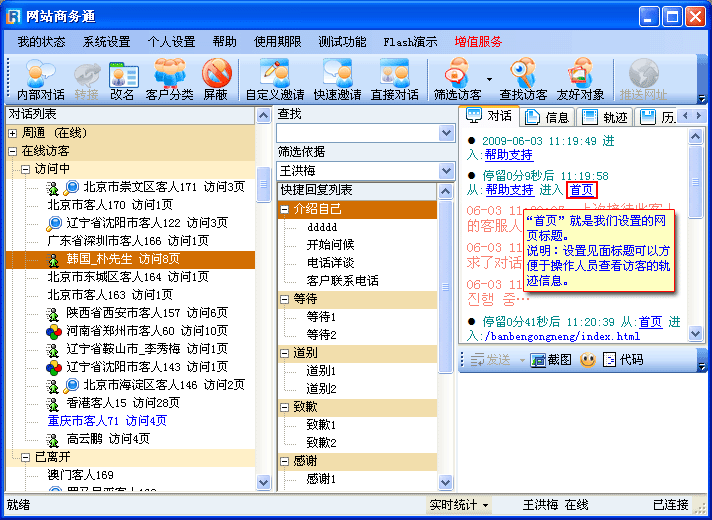Click the 帮助支持 link in chat log
Viewport: 712px width, 520px height.
click(509, 155)
